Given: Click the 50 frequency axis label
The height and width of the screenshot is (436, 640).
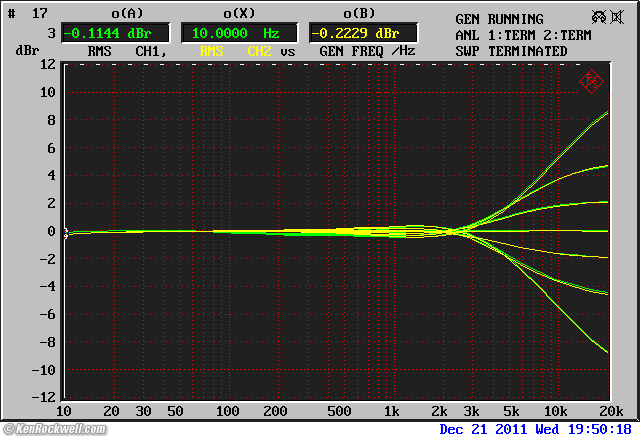Looking at the screenshot, I should (175, 411).
